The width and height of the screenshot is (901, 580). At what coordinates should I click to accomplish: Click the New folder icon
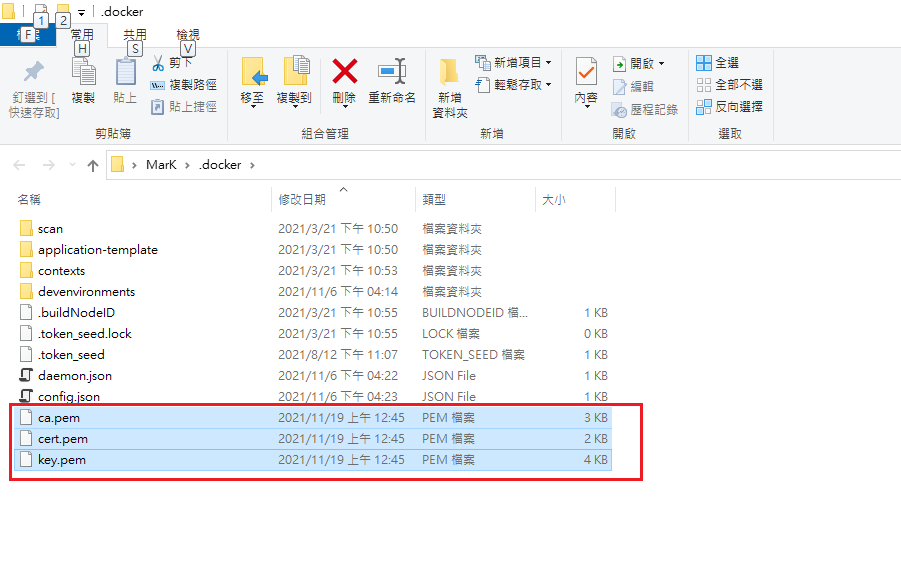coord(450,72)
